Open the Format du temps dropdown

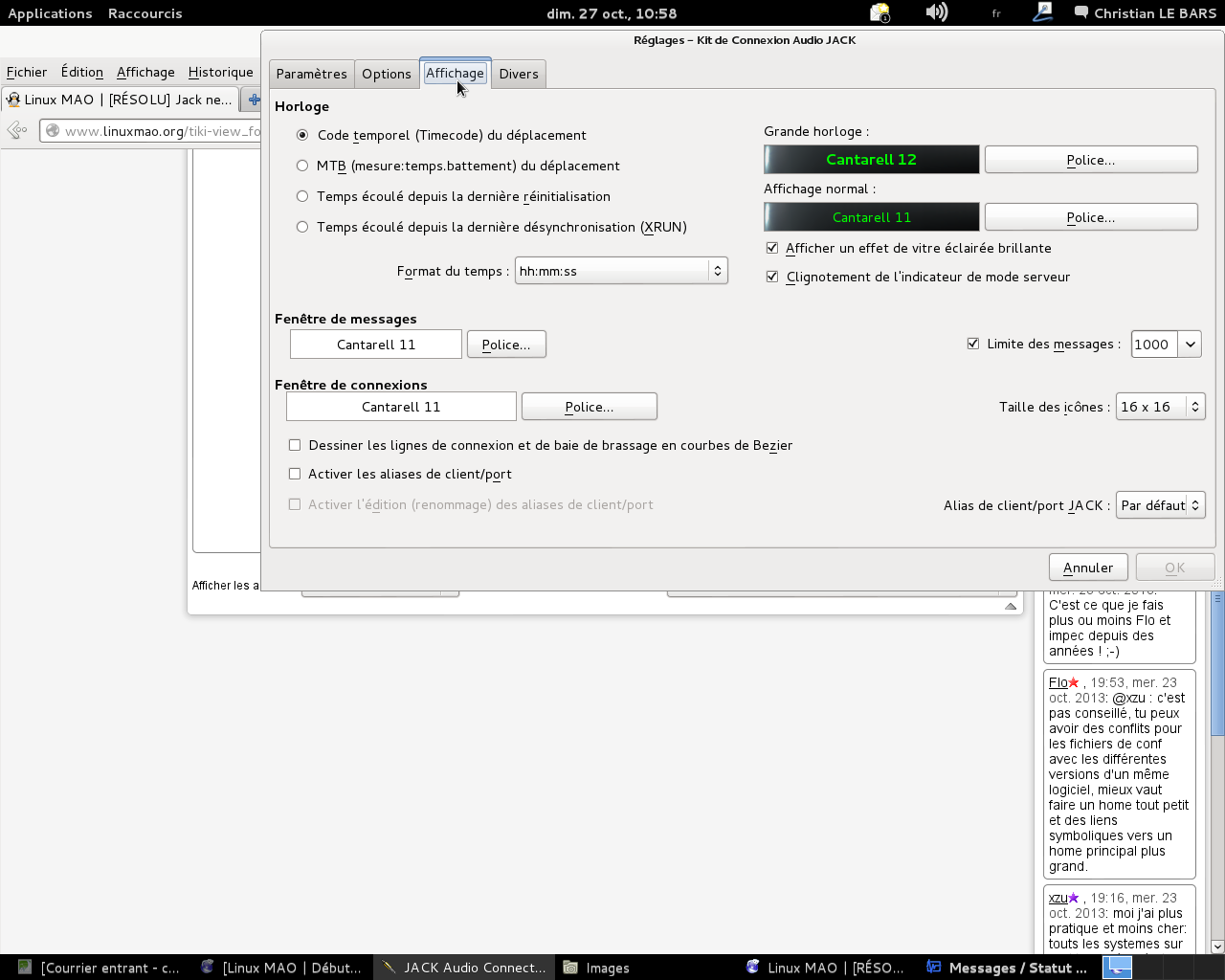click(621, 271)
